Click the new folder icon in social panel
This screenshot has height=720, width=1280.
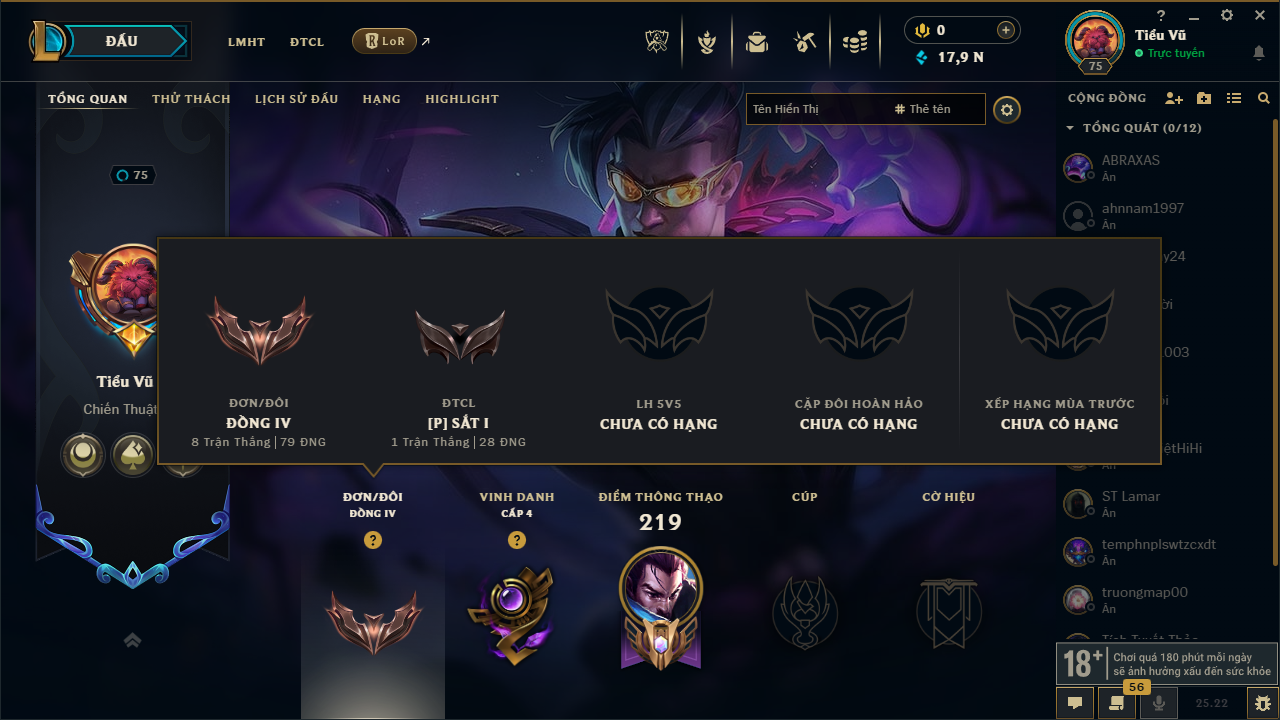pos(1204,98)
